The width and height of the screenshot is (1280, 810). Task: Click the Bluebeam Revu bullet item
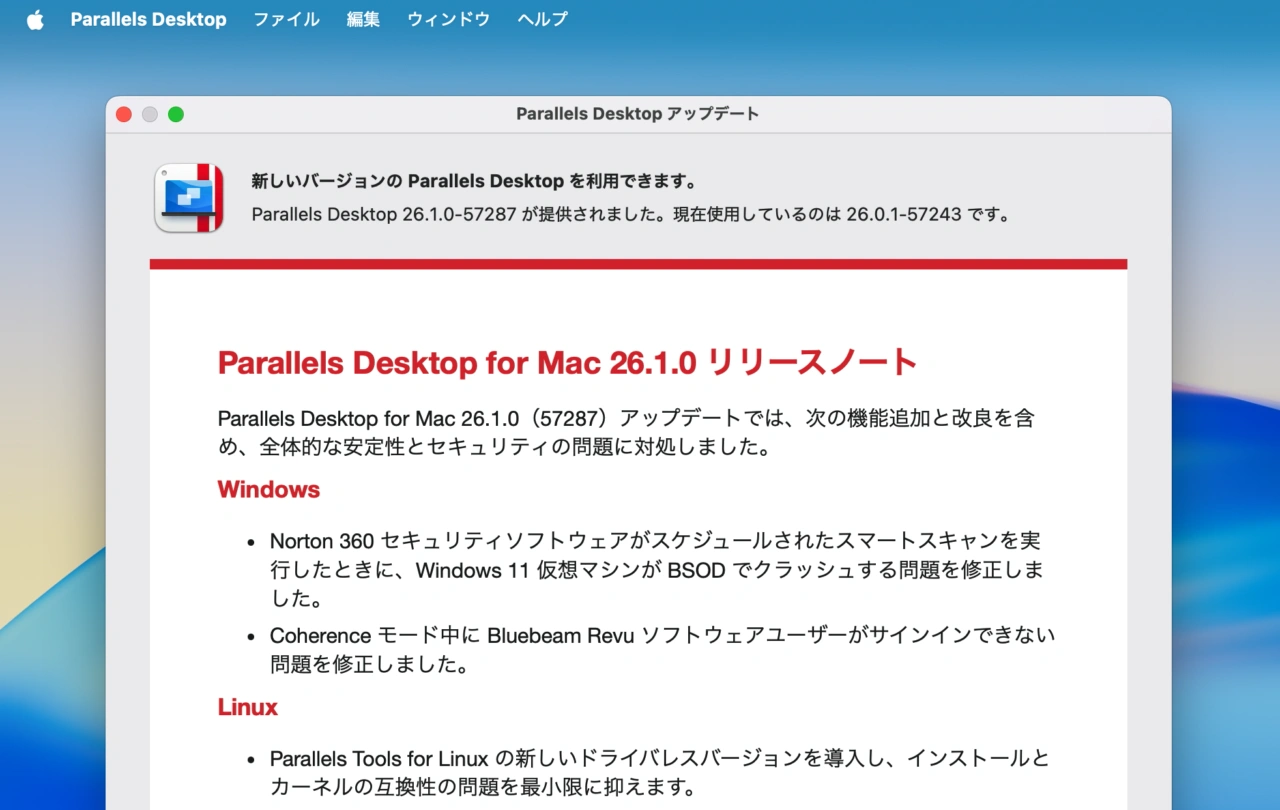[660, 649]
